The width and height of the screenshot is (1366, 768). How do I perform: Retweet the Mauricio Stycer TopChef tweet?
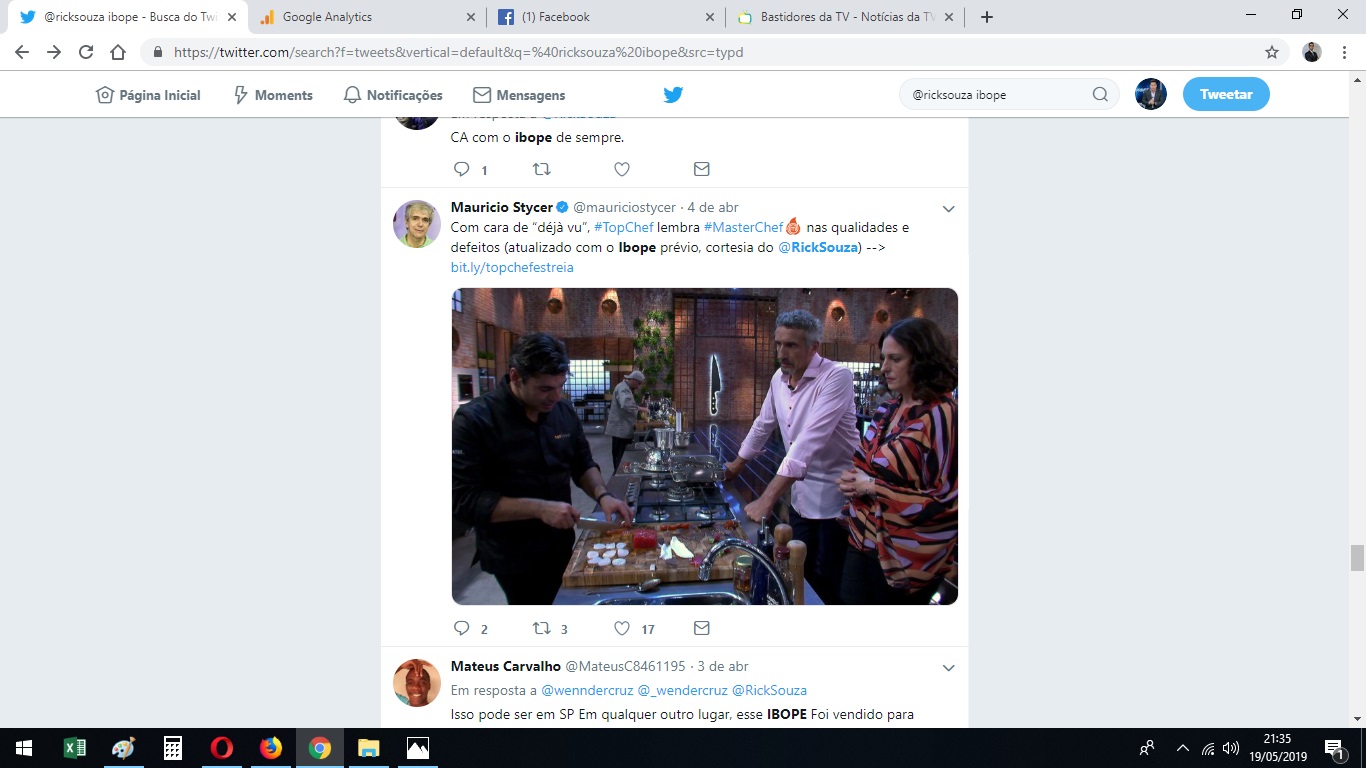(541, 629)
